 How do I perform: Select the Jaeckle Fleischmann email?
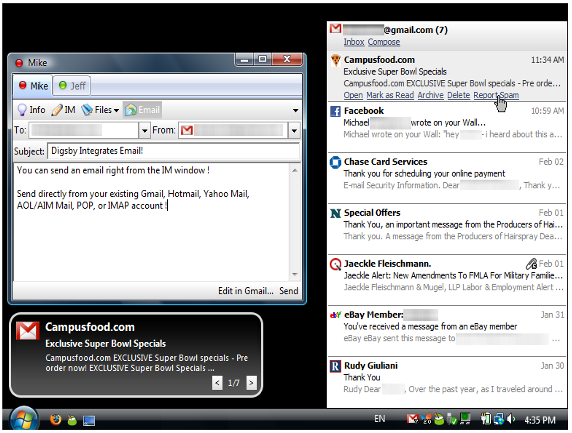tap(447, 280)
